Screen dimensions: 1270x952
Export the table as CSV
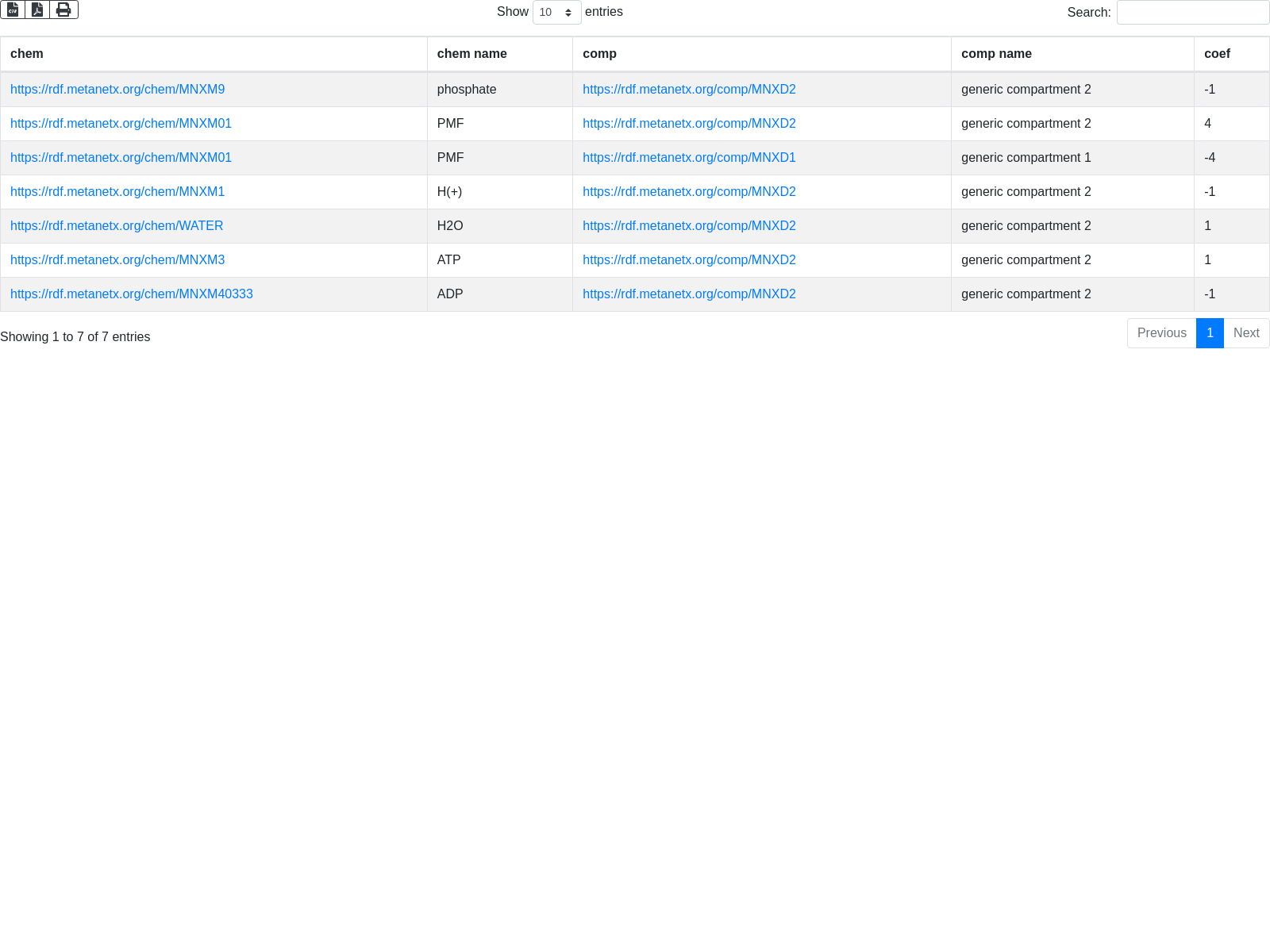click(x=13, y=10)
